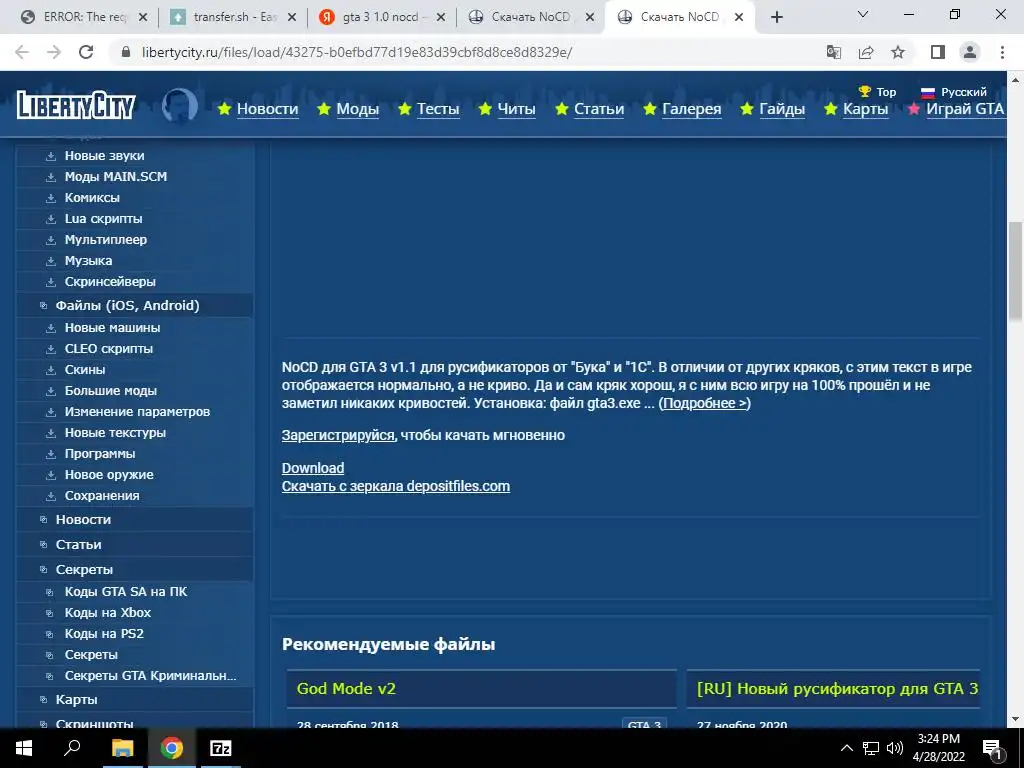
Task: Open 7-Zip from the taskbar
Action: coord(221,748)
